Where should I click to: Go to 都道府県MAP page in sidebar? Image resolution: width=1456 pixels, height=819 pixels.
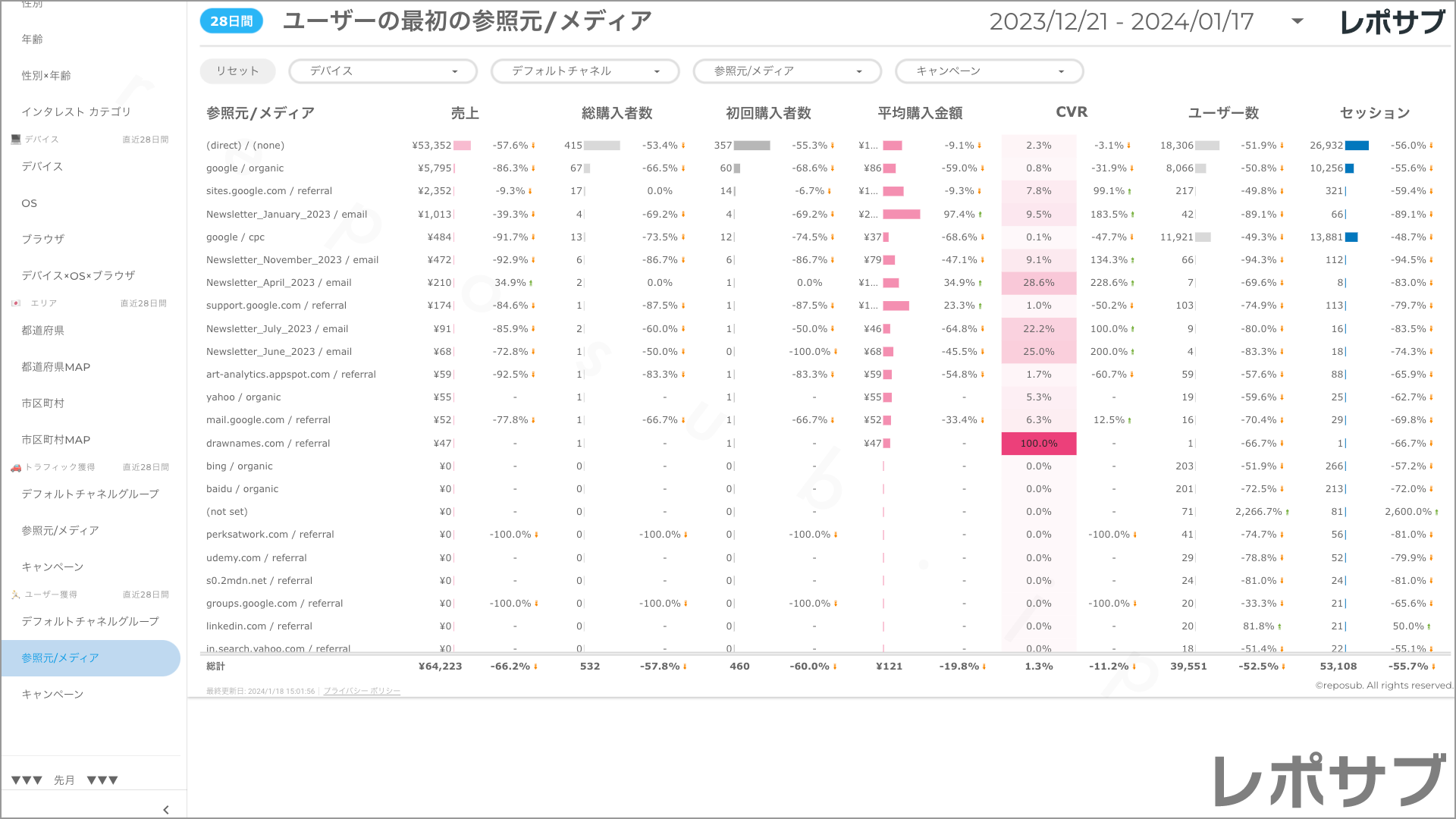pyautogui.click(x=56, y=367)
